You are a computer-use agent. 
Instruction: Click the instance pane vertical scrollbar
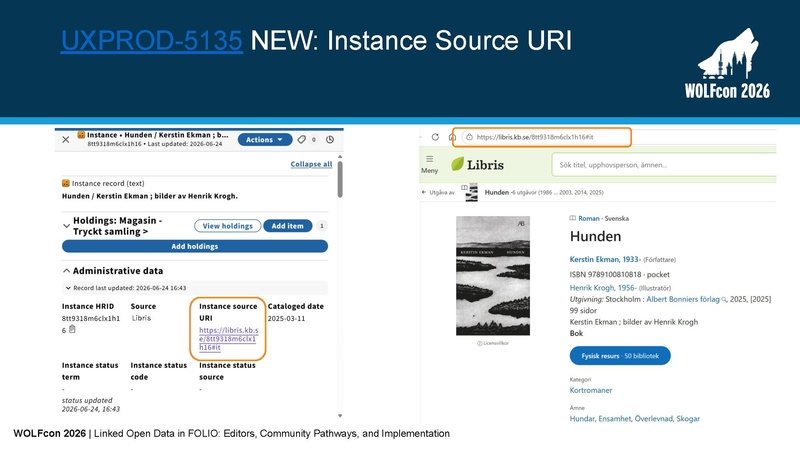(x=340, y=179)
